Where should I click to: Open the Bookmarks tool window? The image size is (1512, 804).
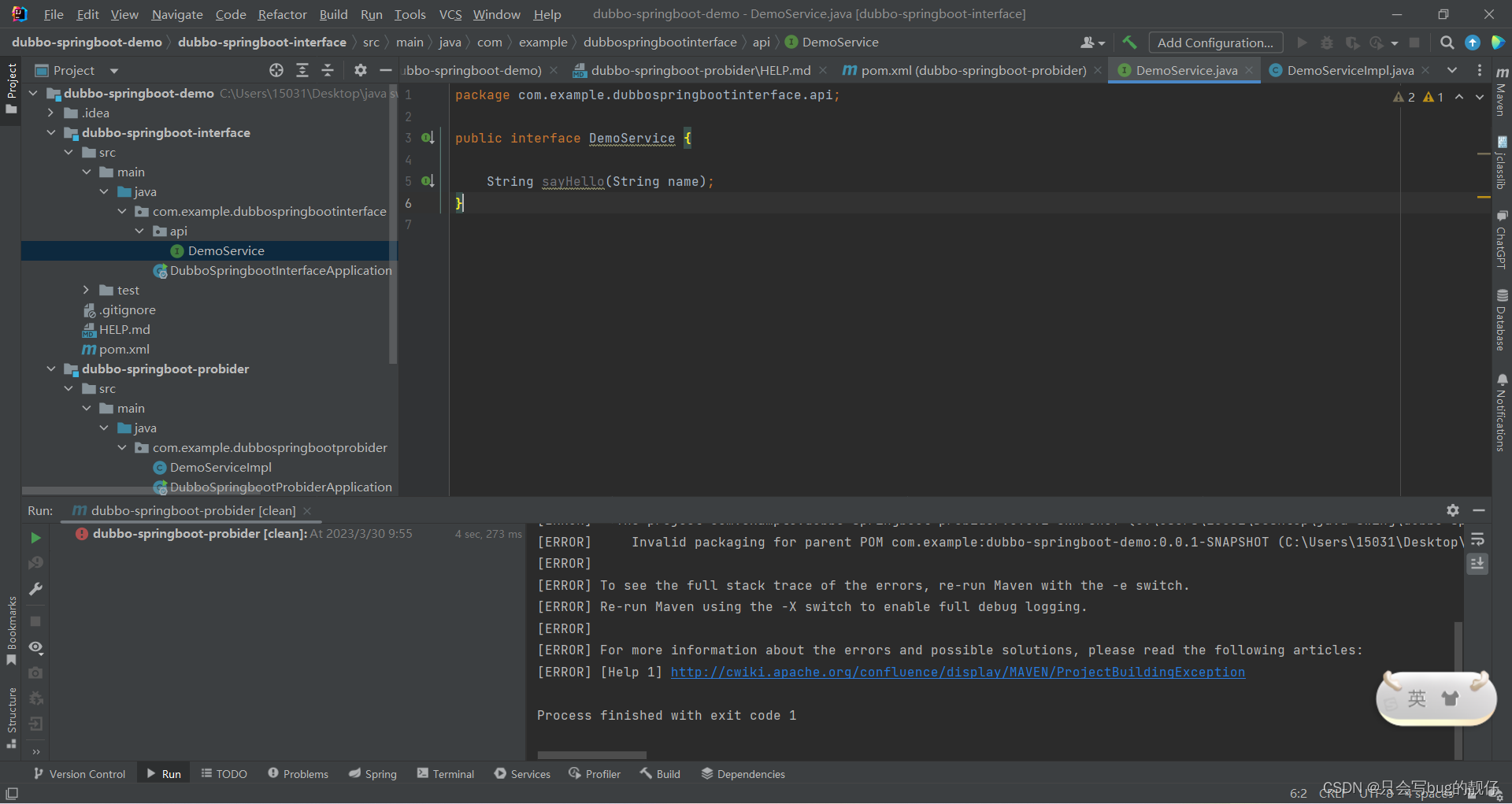coord(11,630)
